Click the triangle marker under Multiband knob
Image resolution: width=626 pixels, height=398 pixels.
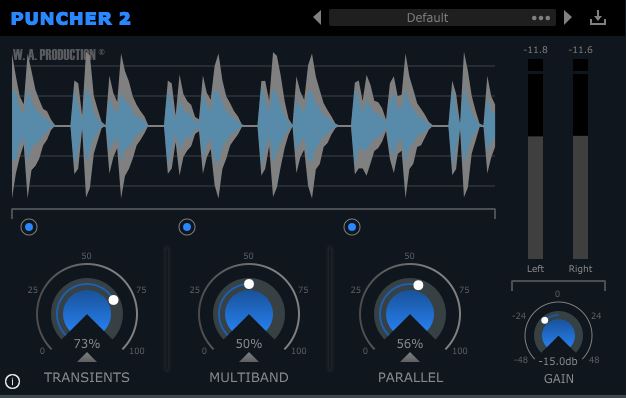pyautogui.click(x=249, y=357)
